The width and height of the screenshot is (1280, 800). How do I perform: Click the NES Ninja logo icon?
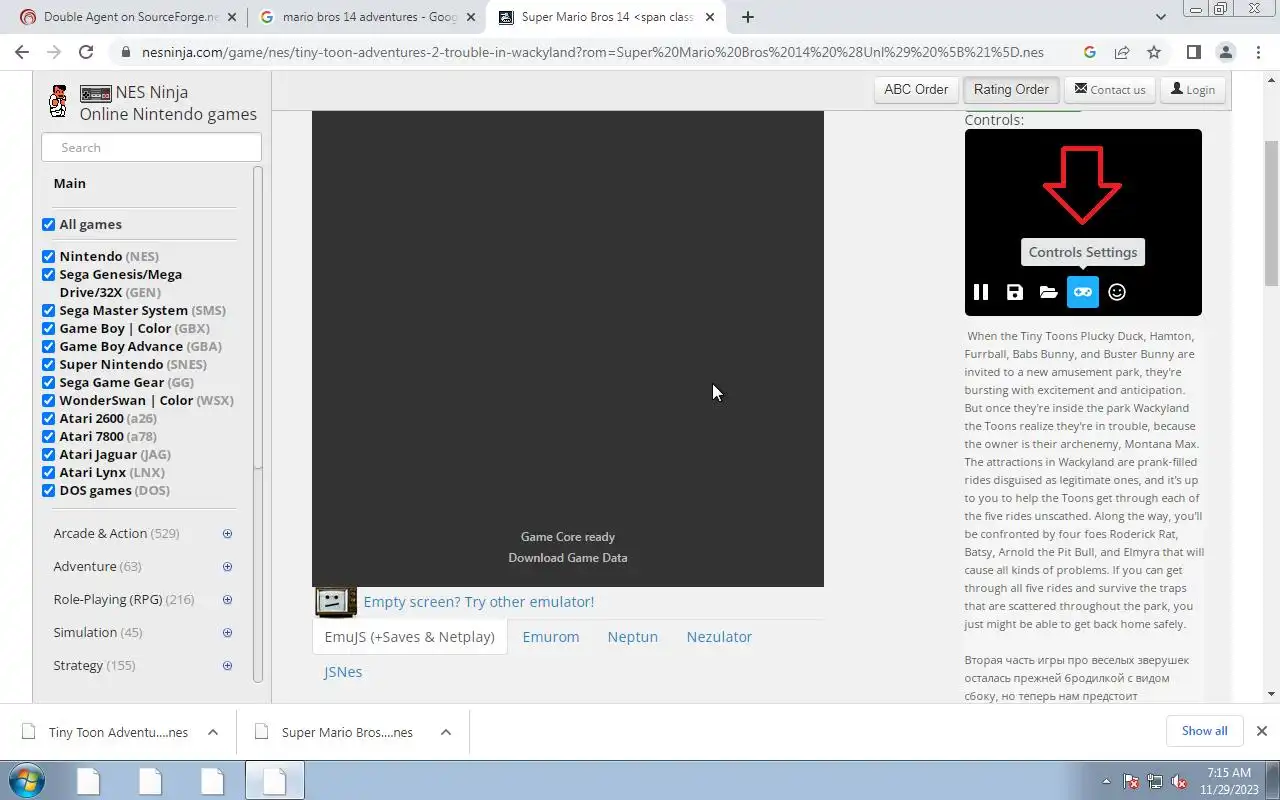coord(59,101)
